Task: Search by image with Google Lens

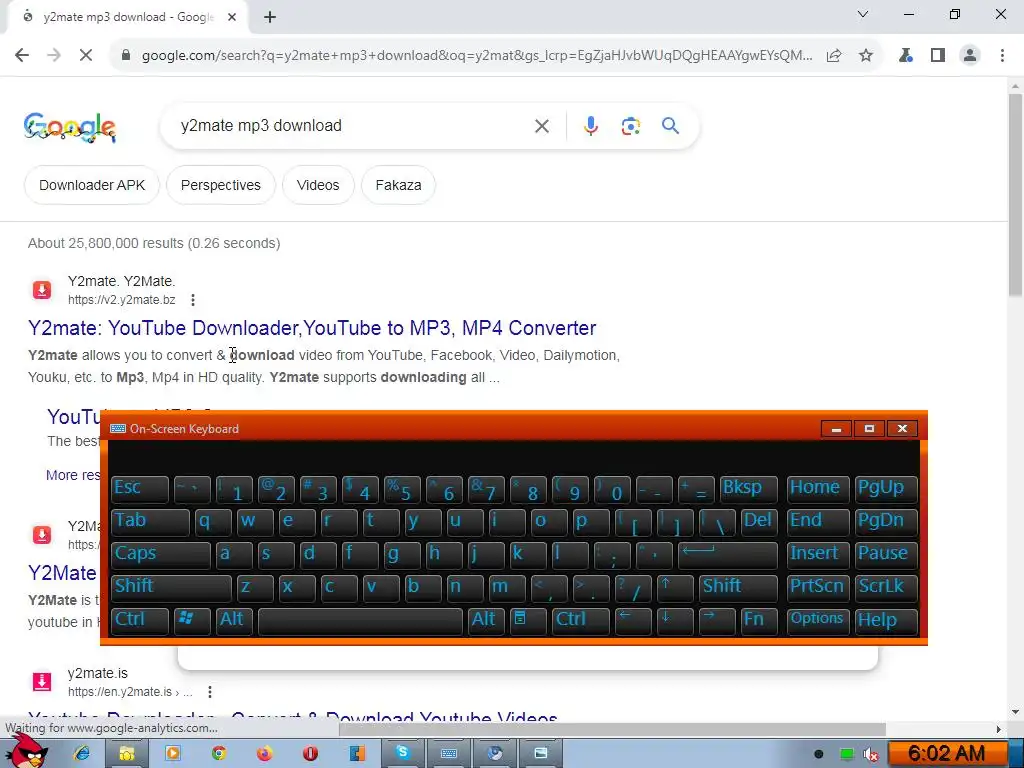Action: 630,126
